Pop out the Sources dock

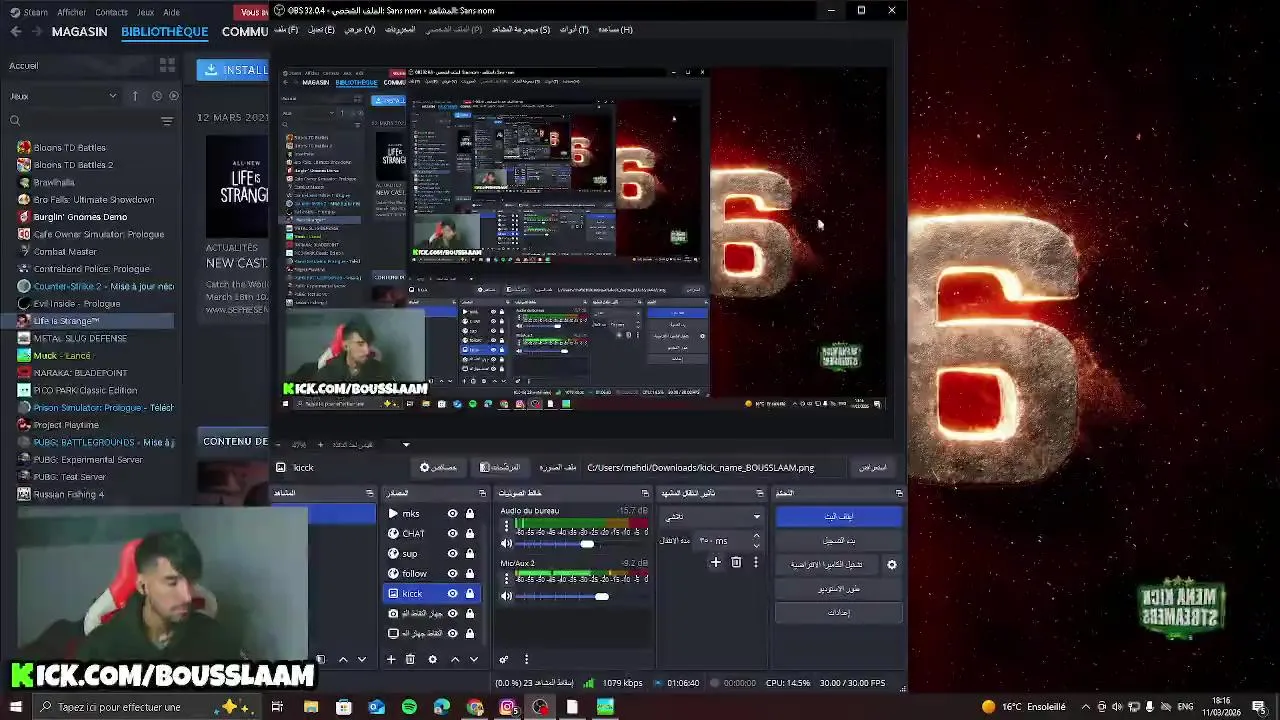click(482, 493)
